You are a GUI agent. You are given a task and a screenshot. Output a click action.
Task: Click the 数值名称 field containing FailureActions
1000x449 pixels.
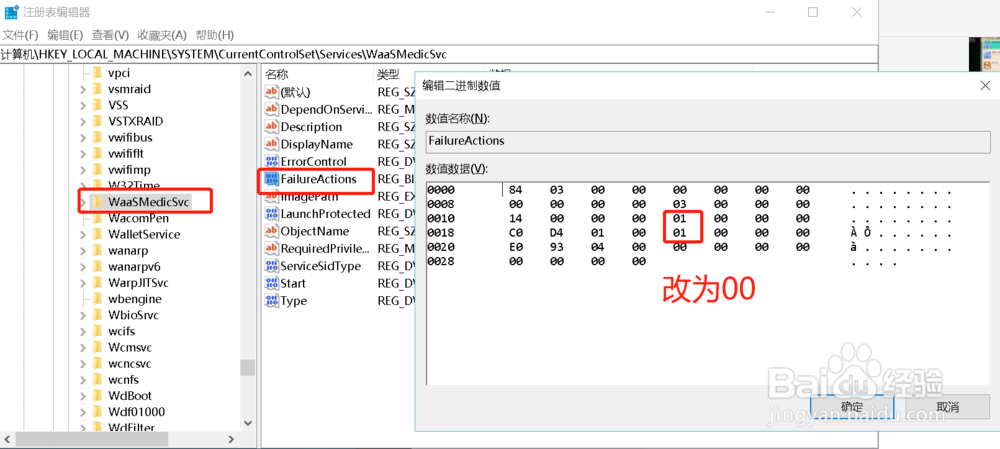click(708, 141)
